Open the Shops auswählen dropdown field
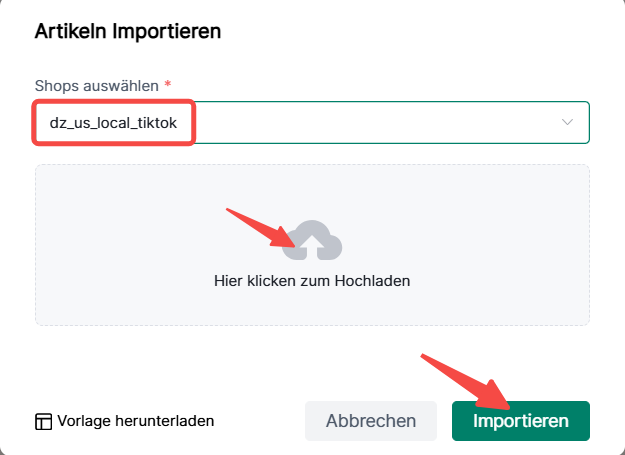Viewport: 625px width, 455px height. [x=380, y=122]
